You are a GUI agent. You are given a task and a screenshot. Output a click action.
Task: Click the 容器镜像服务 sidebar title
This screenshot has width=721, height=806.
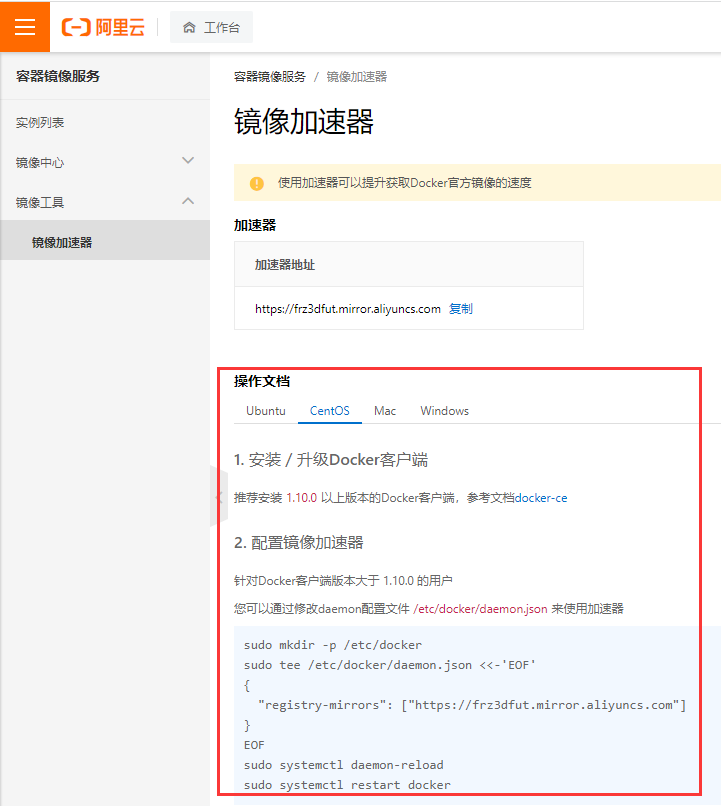point(58,76)
